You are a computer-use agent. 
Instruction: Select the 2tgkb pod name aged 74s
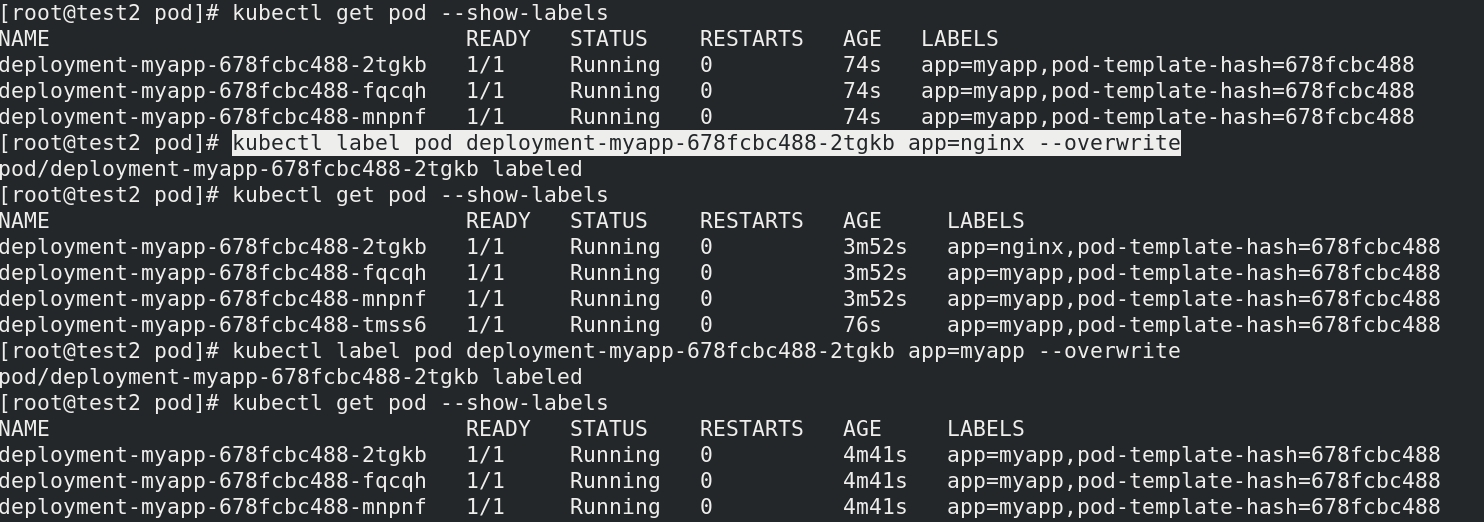213,65
